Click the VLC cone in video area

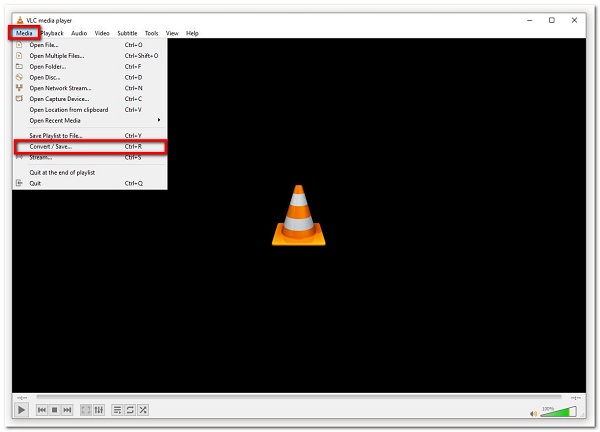[x=298, y=215]
